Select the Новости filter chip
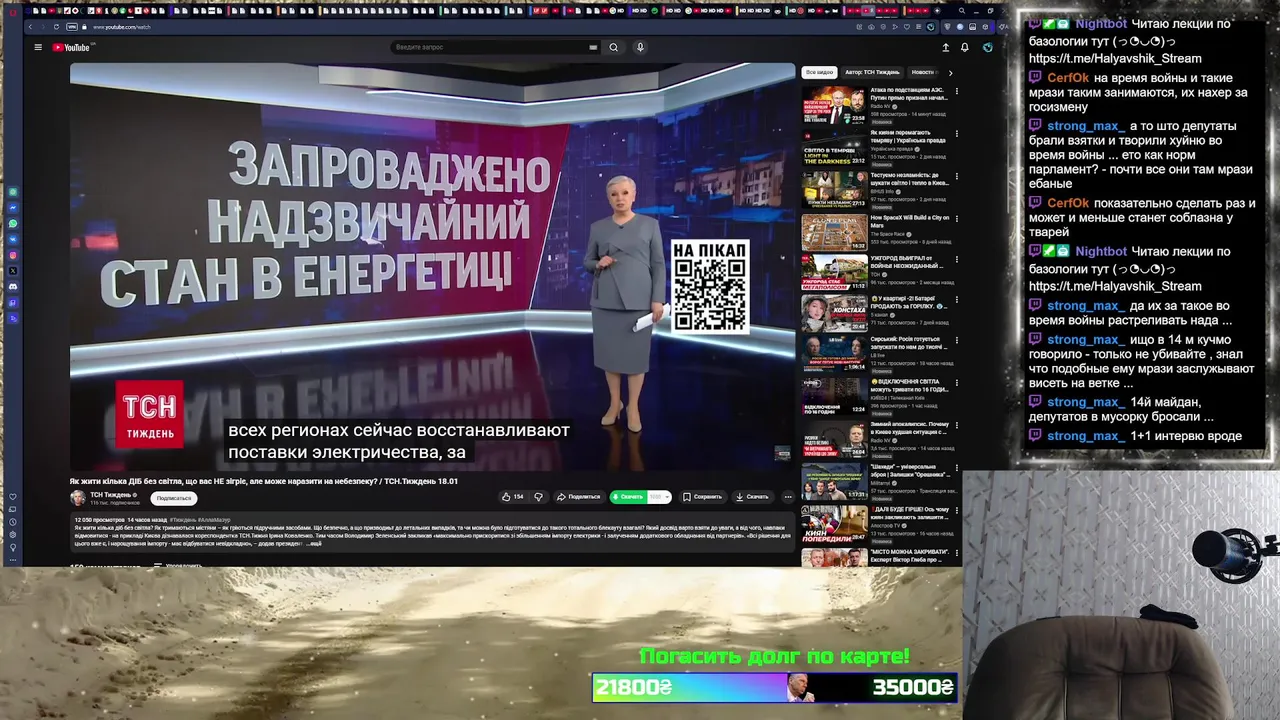This screenshot has width=1280, height=720. tap(922, 72)
